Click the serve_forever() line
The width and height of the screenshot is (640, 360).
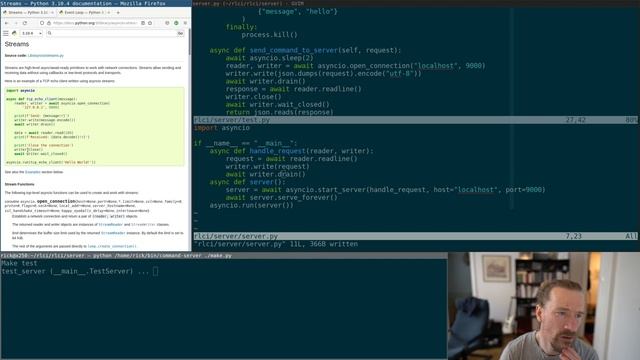(282, 198)
